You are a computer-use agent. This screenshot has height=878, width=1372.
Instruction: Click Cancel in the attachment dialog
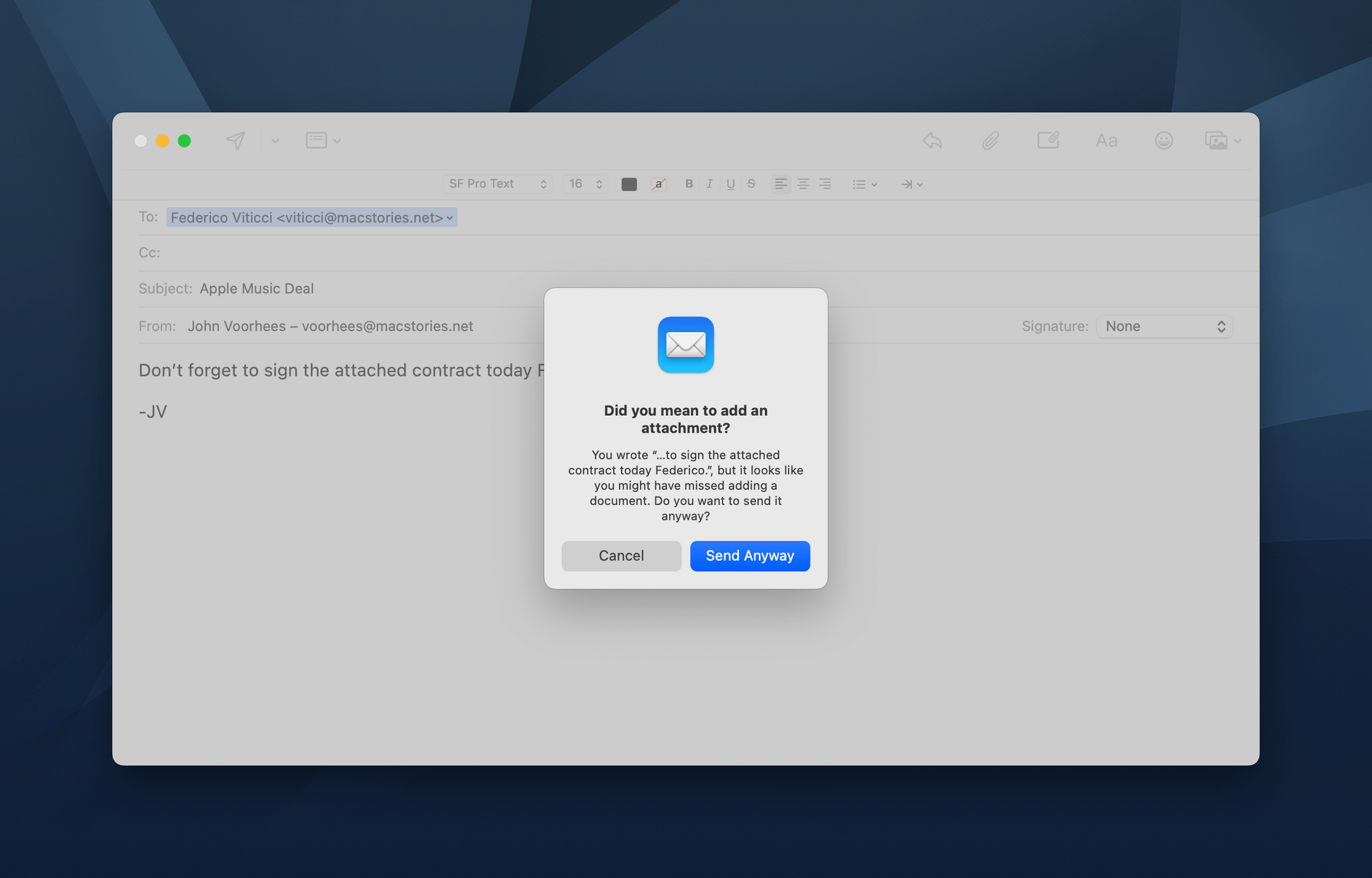coord(621,556)
